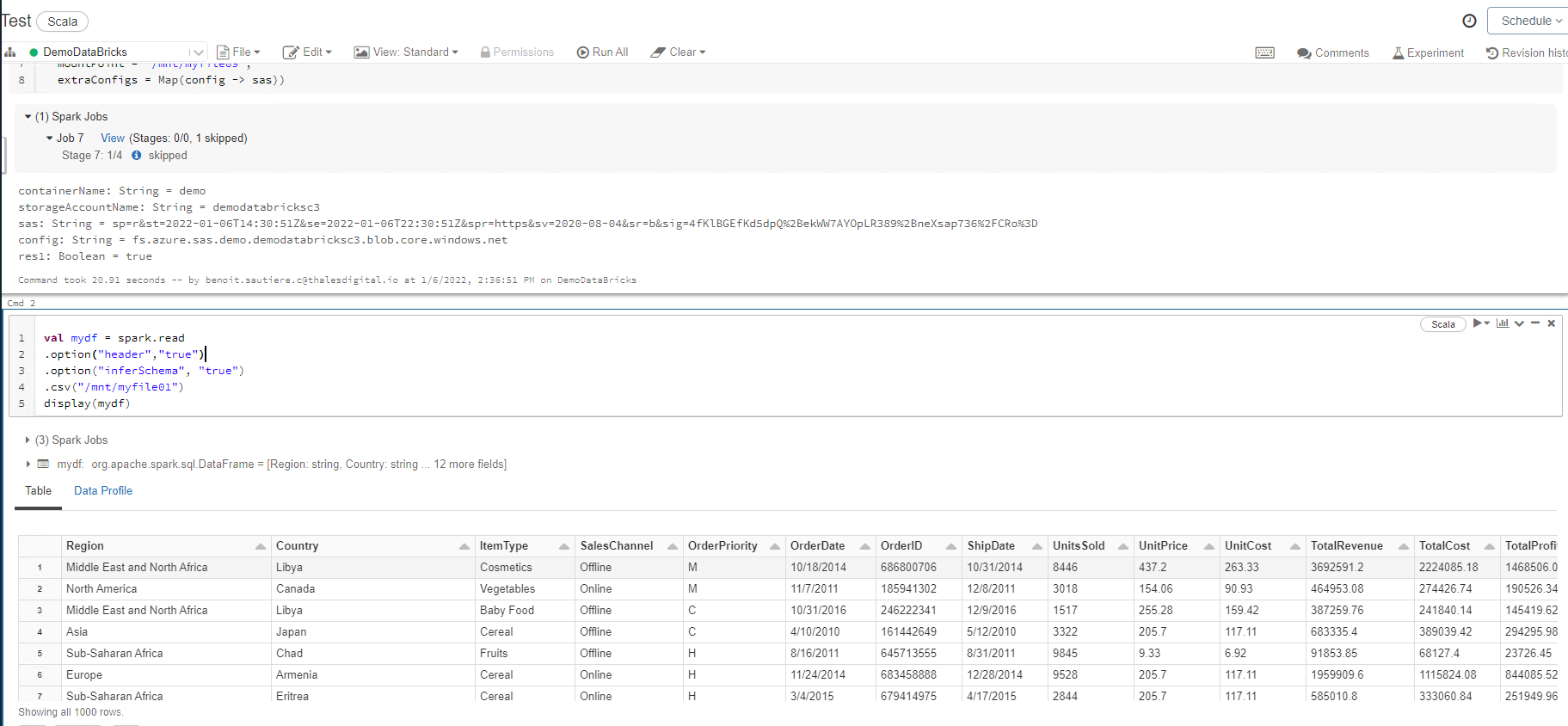1568x726 pixels.
Task: Sort by Region column
Action: coord(260,546)
